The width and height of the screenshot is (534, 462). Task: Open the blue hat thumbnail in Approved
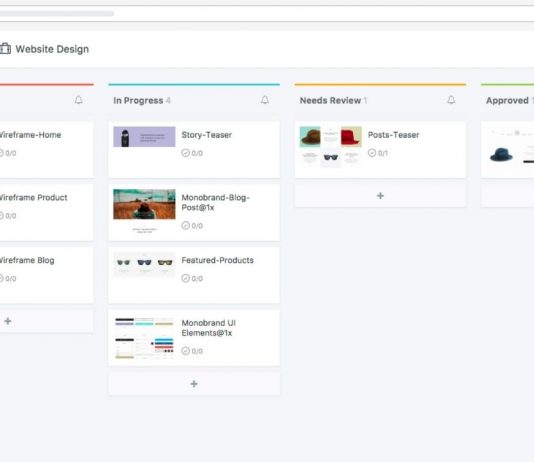[510, 147]
